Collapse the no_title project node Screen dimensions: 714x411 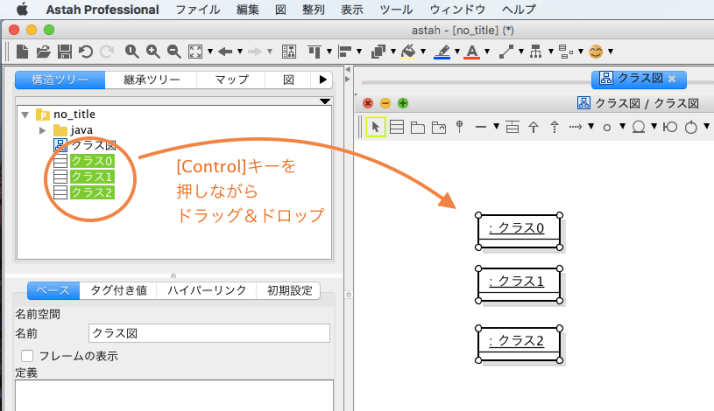pyautogui.click(x=25, y=114)
